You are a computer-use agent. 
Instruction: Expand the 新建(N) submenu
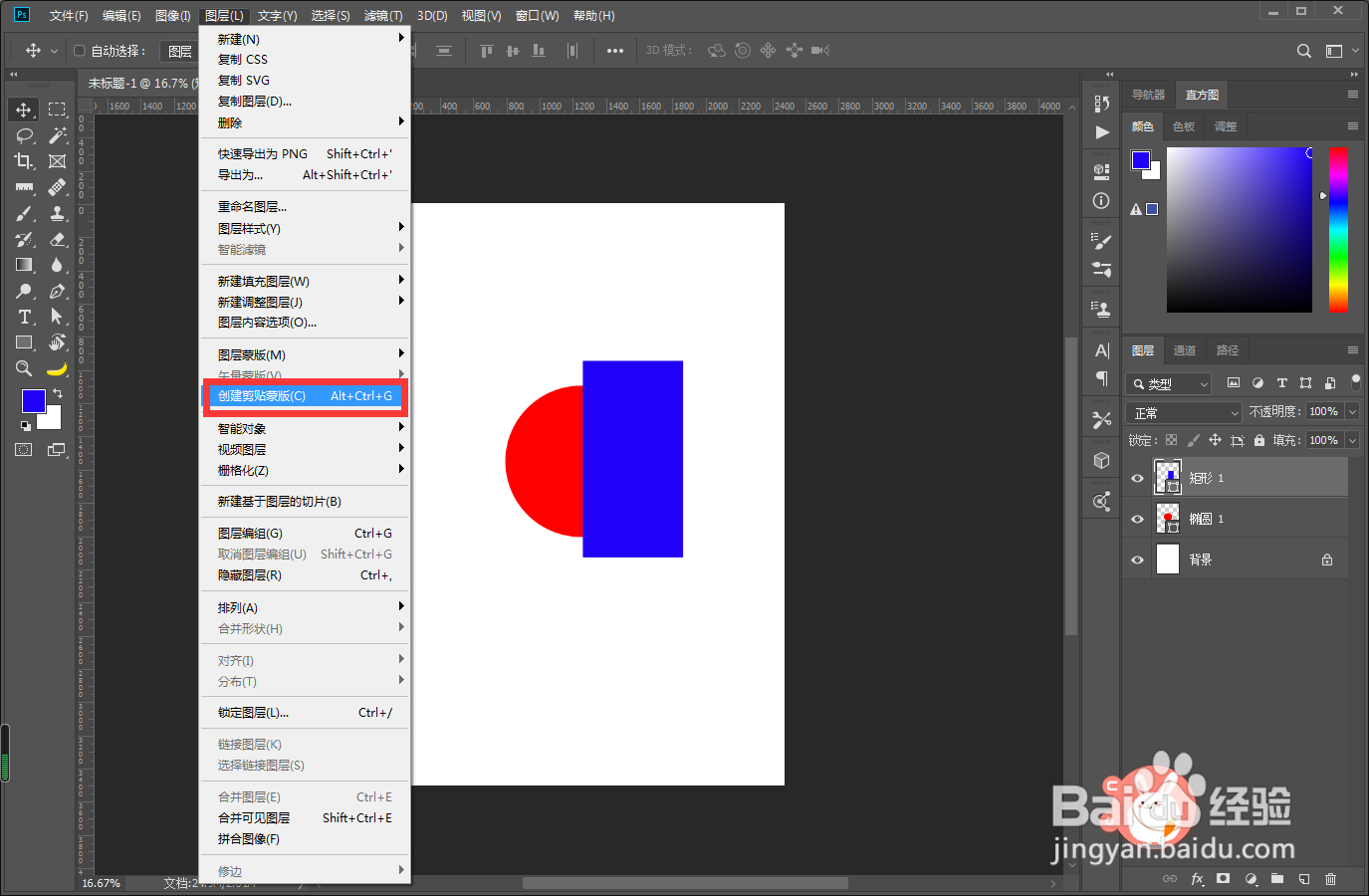click(306, 39)
